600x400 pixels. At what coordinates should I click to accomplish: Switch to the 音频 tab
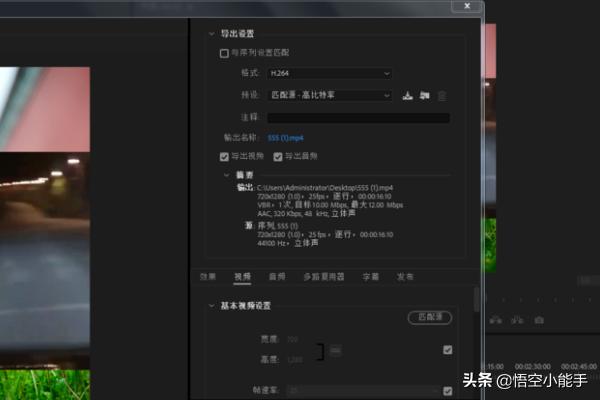tap(277, 276)
